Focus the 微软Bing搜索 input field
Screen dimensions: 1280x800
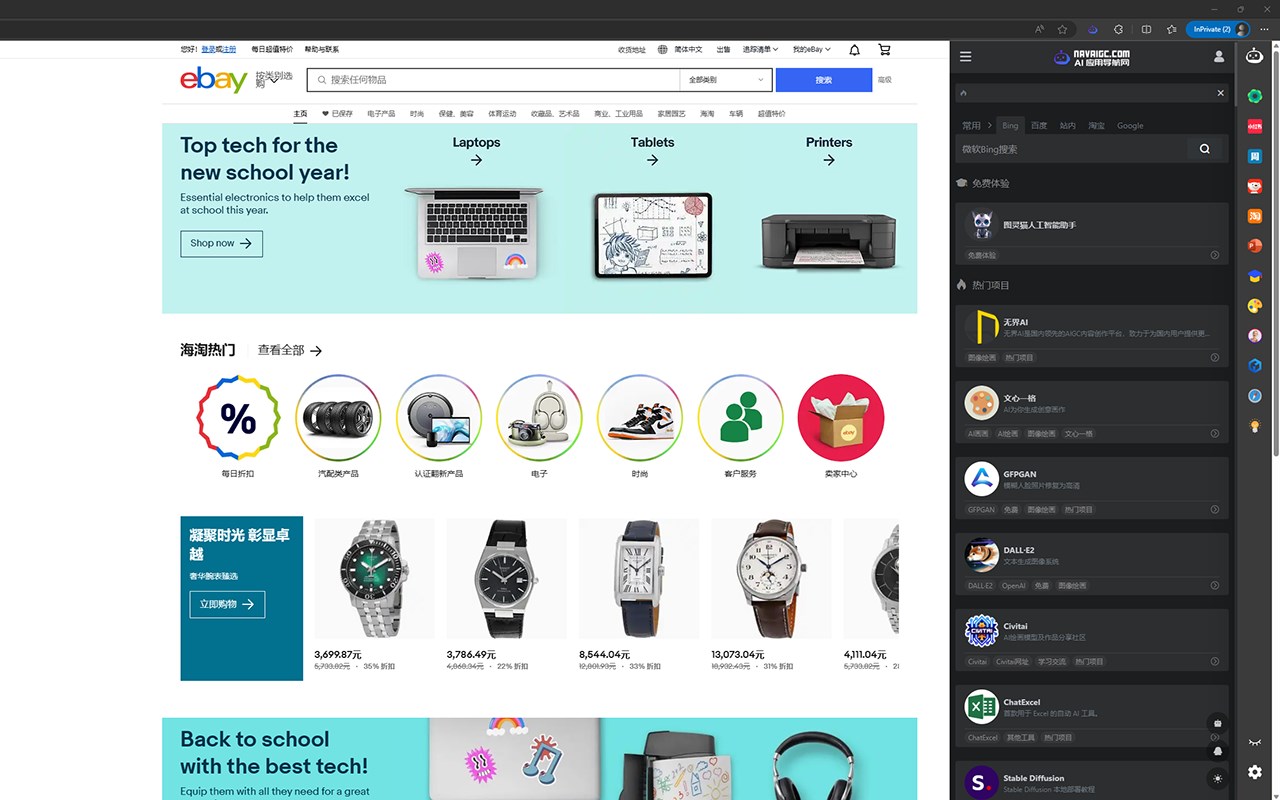click(1072, 149)
